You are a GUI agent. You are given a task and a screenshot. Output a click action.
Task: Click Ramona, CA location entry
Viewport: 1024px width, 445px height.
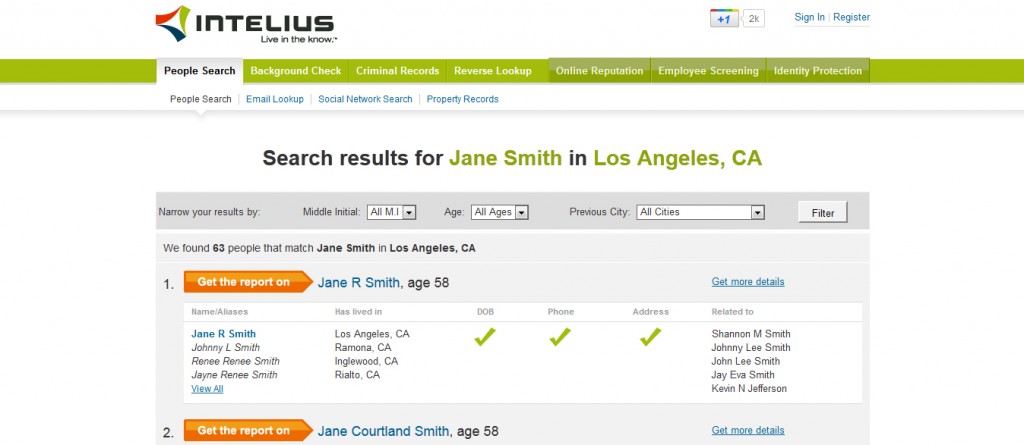point(363,348)
